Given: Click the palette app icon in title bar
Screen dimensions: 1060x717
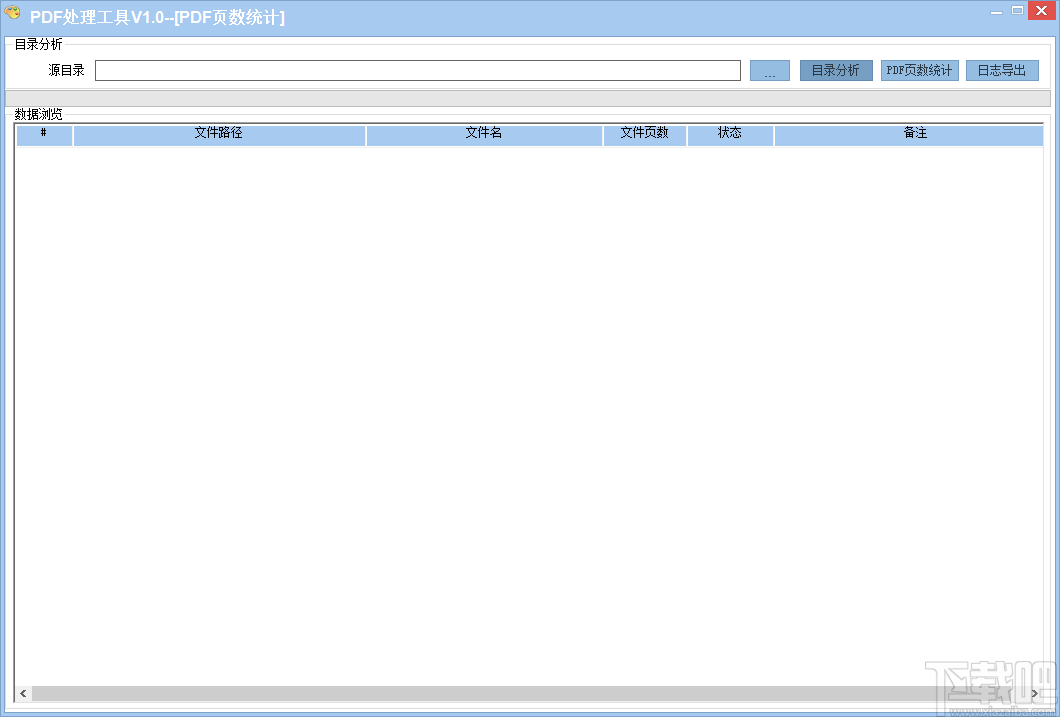Looking at the screenshot, I should click(x=12, y=14).
